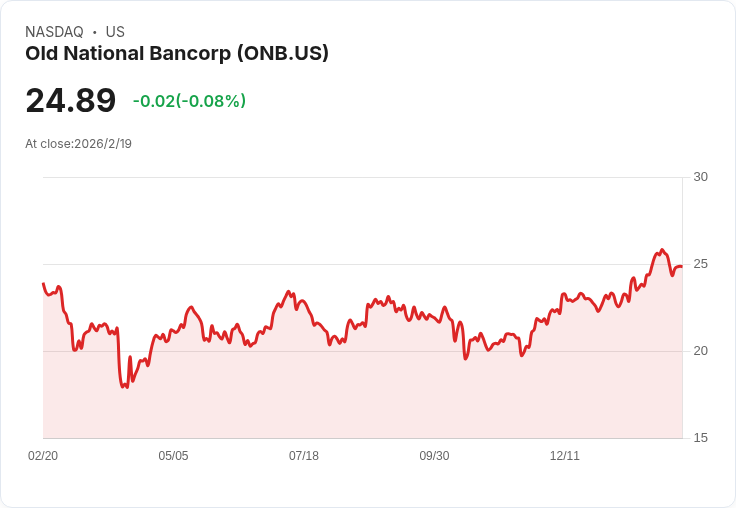Select the 07/18 date label

304,456
